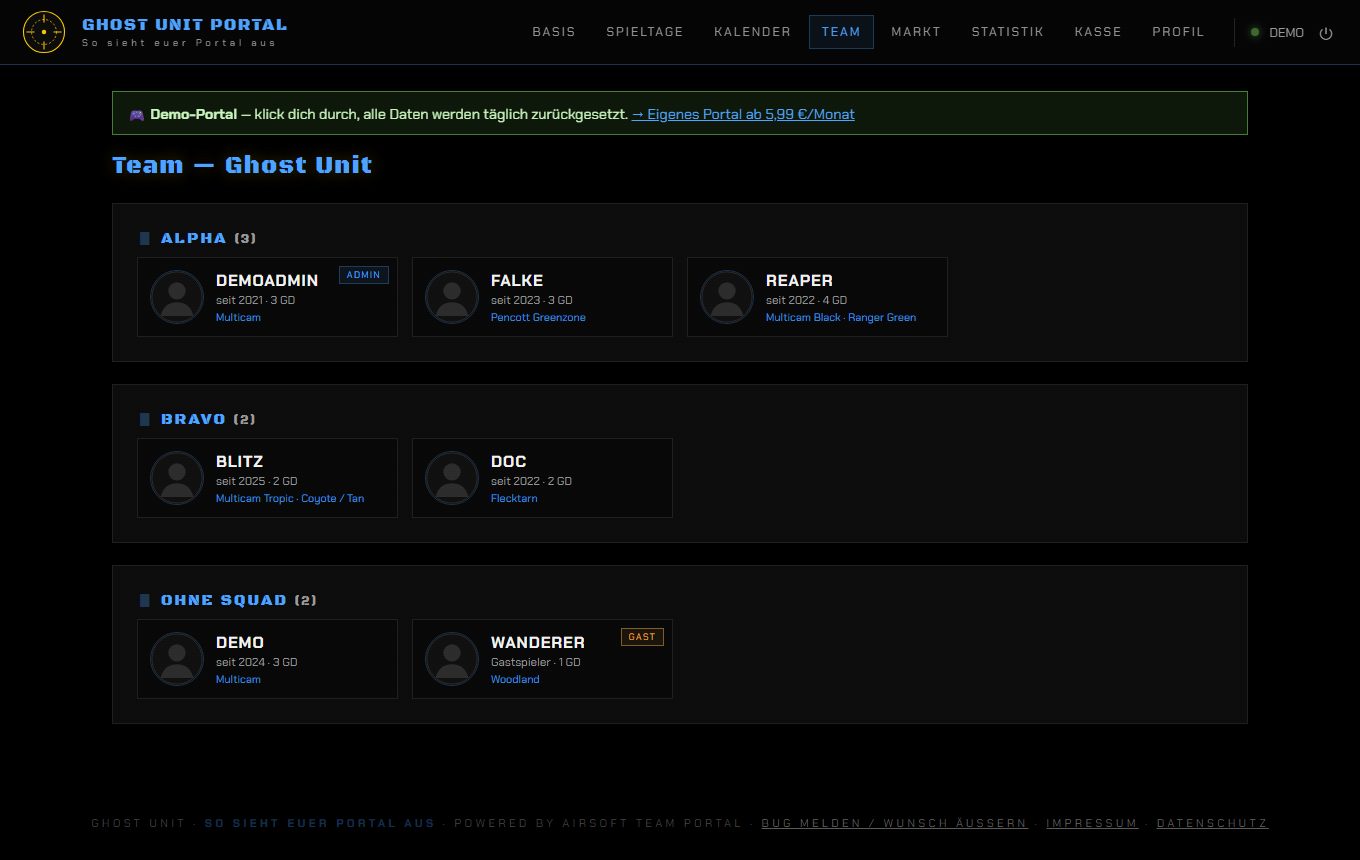
Task: Click 'Multicam Black · Ranger Green' text
Action: click(x=841, y=317)
